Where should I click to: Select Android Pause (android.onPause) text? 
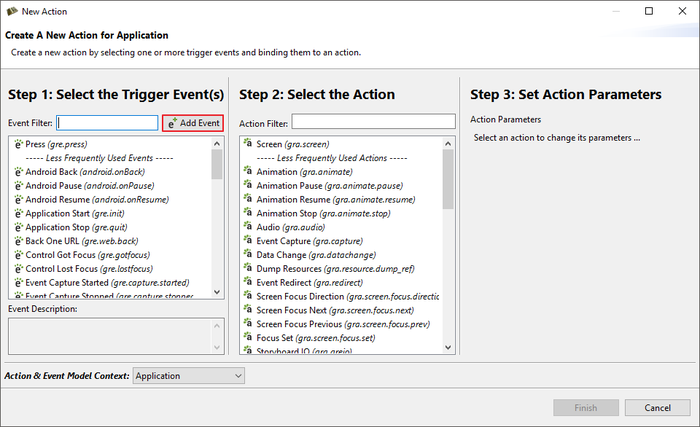90,186
